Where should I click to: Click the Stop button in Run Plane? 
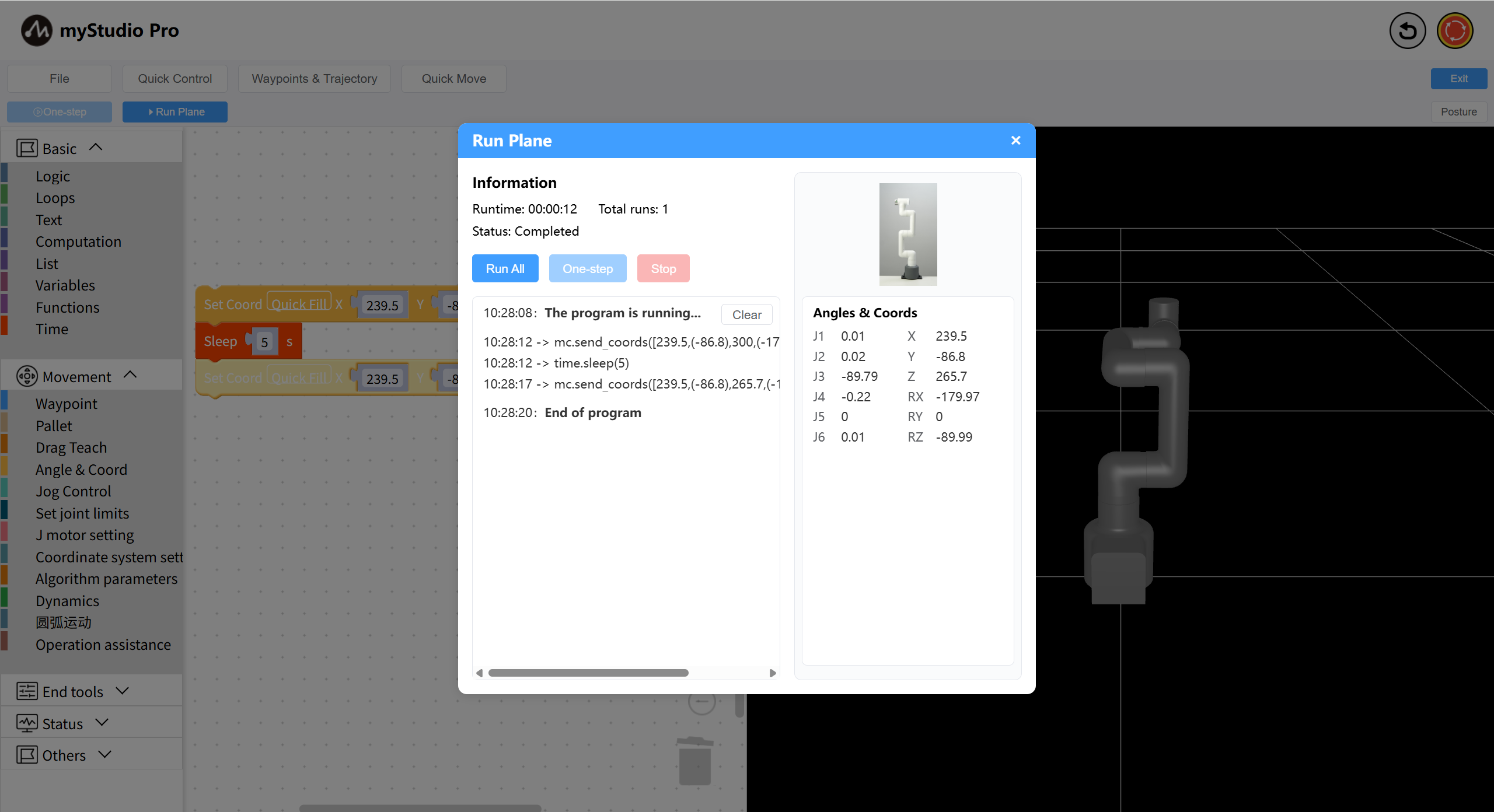pyautogui.click(x=663, y=268)
